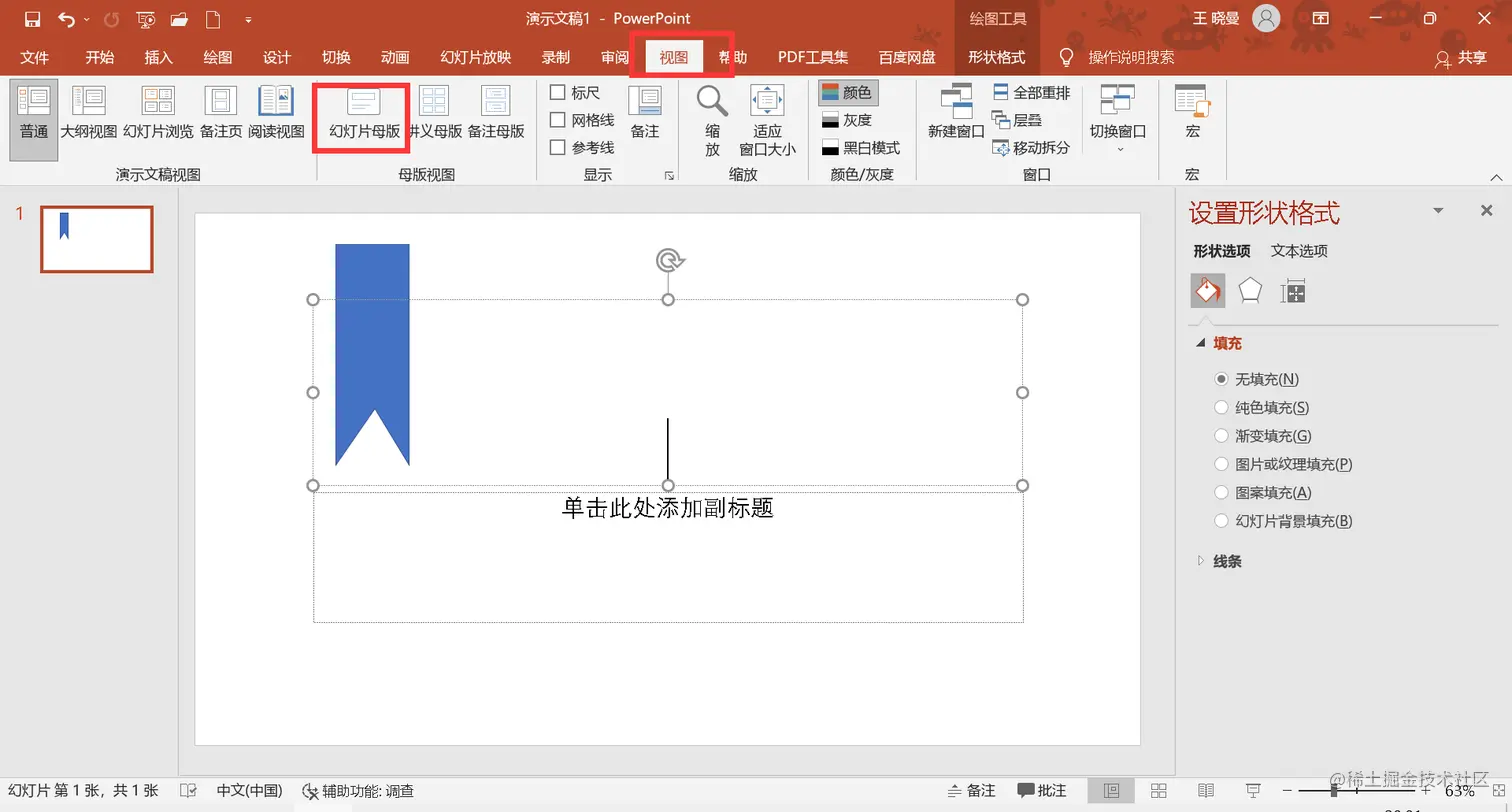Image resolution: width=1512 pixels, height=812 pixels.
Task: Select slide 1 thumbnail
Action: pos(97,239)
